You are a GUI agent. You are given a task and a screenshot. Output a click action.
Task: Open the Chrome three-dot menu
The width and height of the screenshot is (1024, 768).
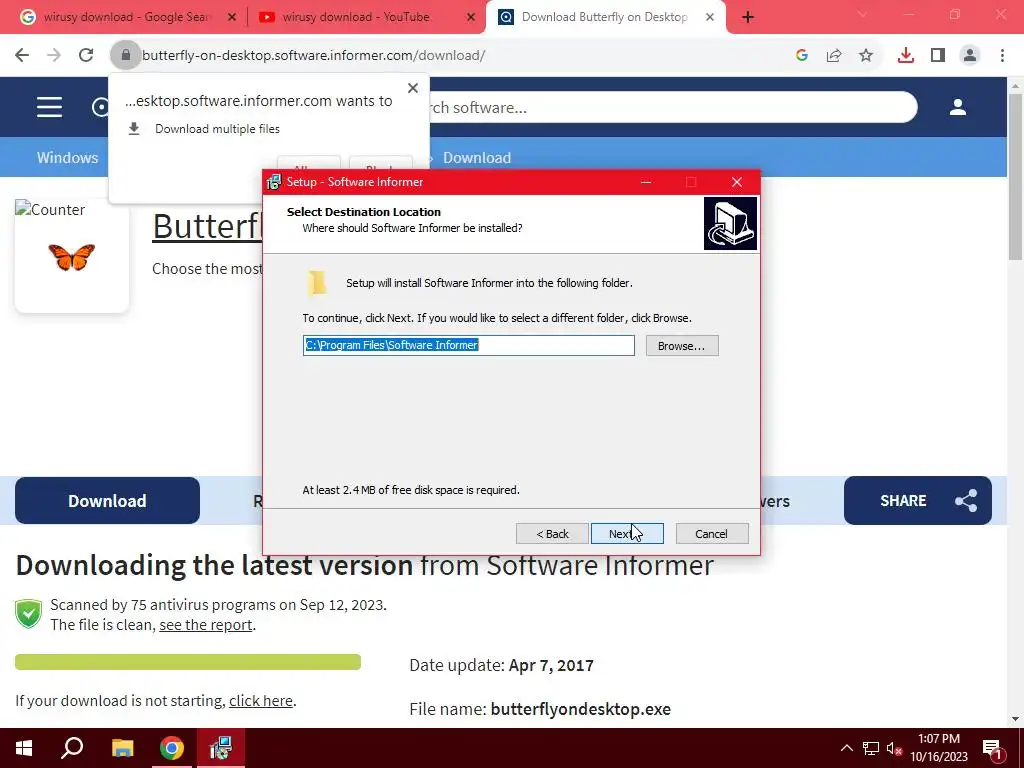(x=1002, y=56)
